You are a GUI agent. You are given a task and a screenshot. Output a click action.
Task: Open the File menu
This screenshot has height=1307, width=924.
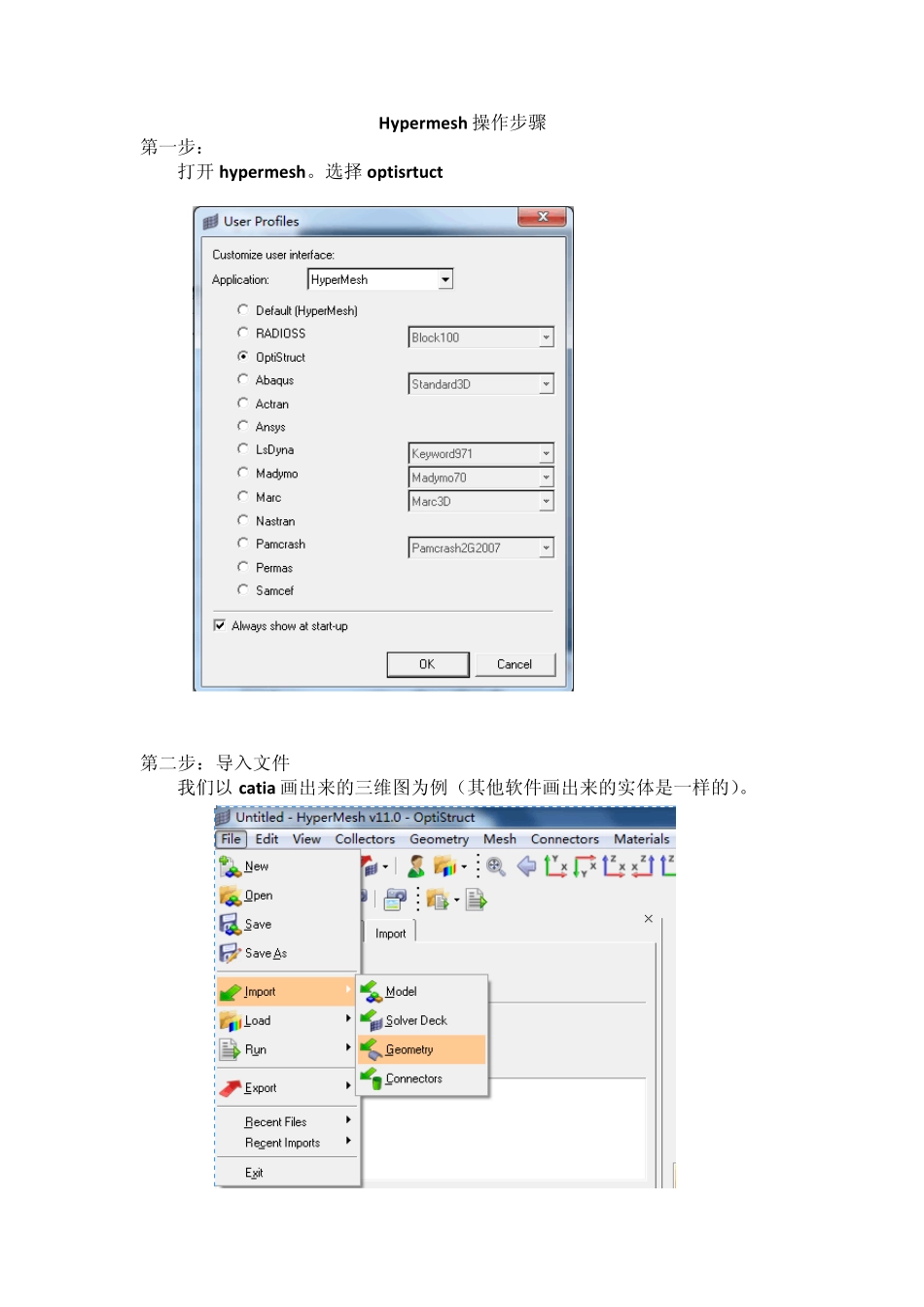click(x=231, y=839)
